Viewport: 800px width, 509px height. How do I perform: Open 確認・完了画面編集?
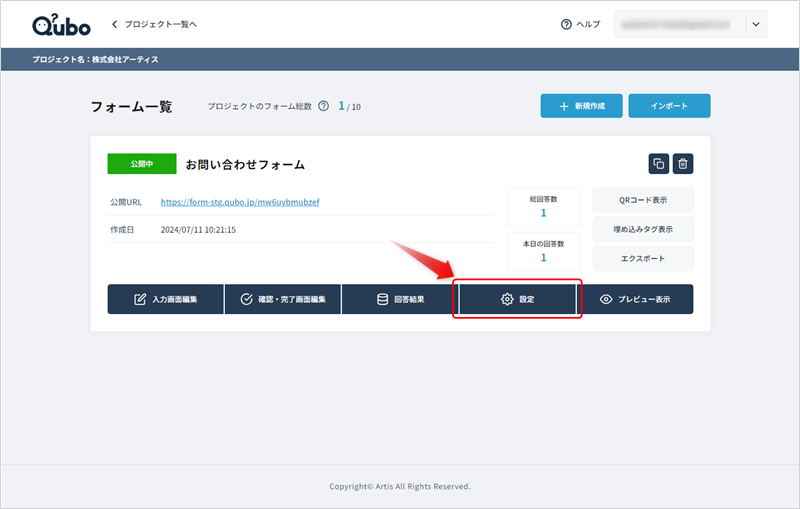click(x=283, y=299)
